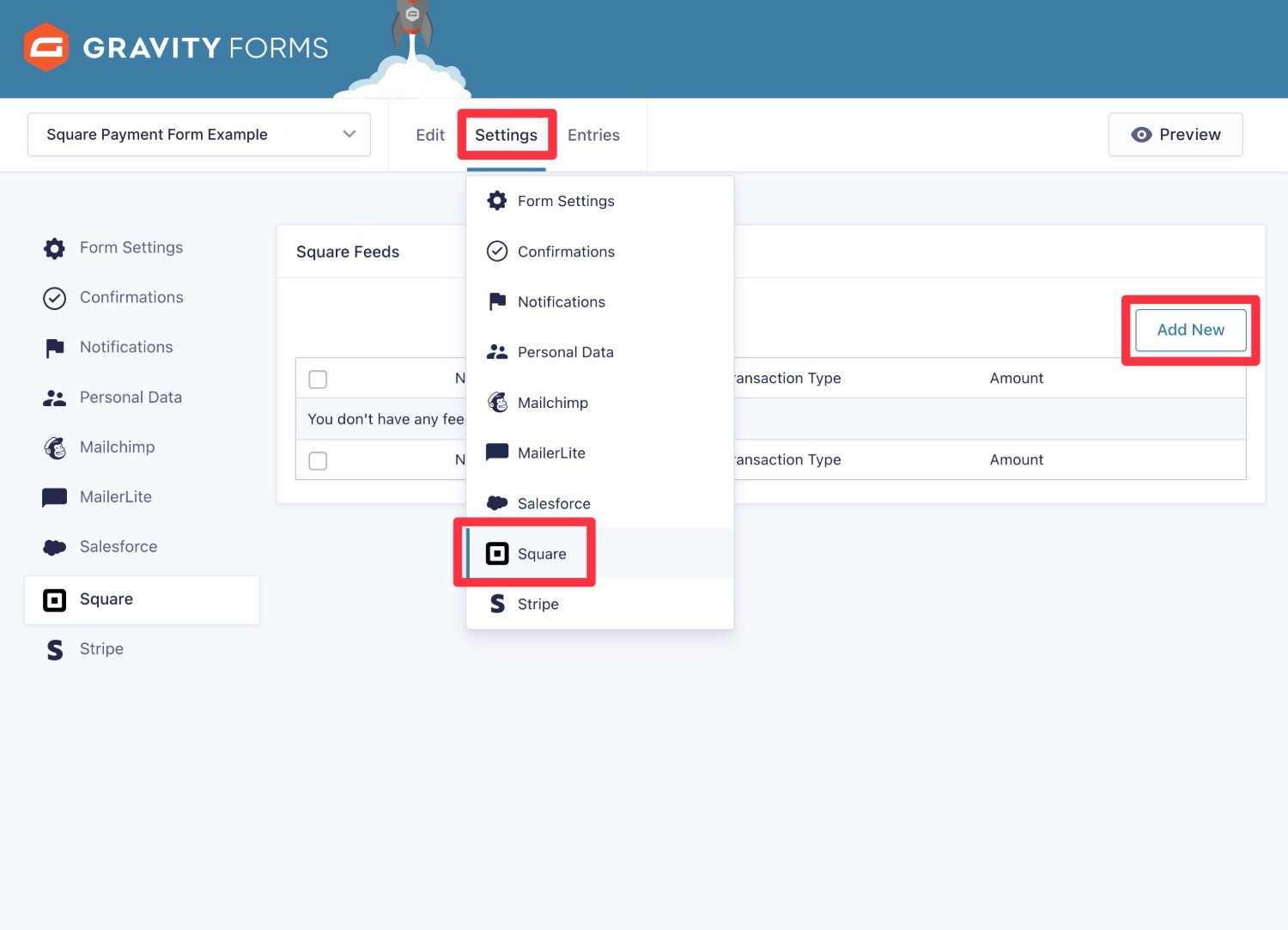Click the gear icon beside sidebar Form Settings

(x=54, y=248)
